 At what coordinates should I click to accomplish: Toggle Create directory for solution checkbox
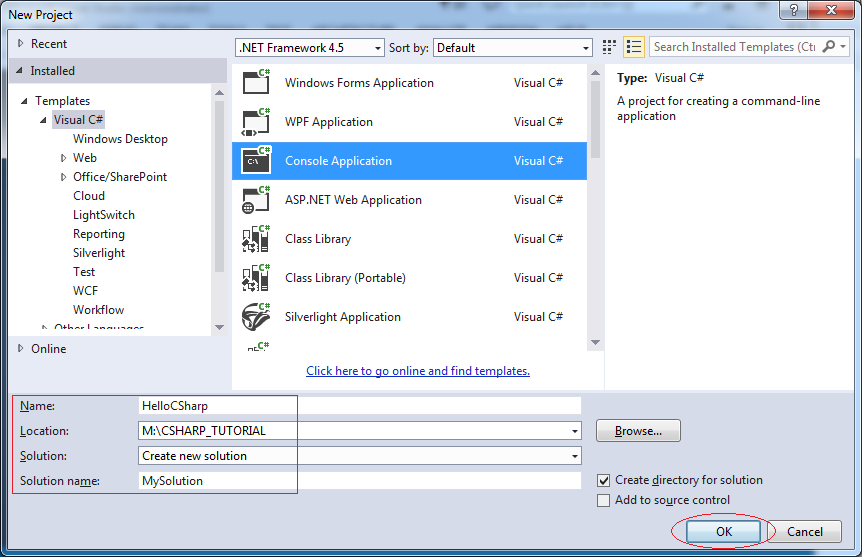coord(604,481)
